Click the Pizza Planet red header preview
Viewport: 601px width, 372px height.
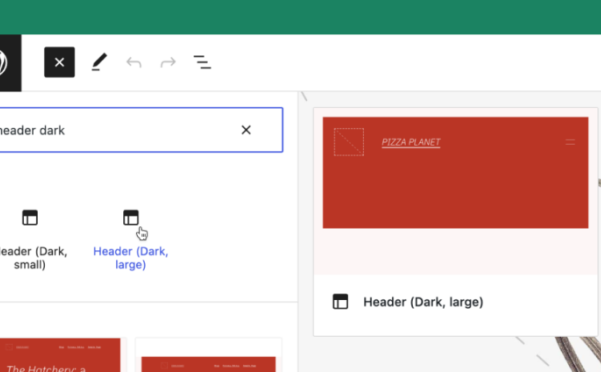[x=455, y=173]
